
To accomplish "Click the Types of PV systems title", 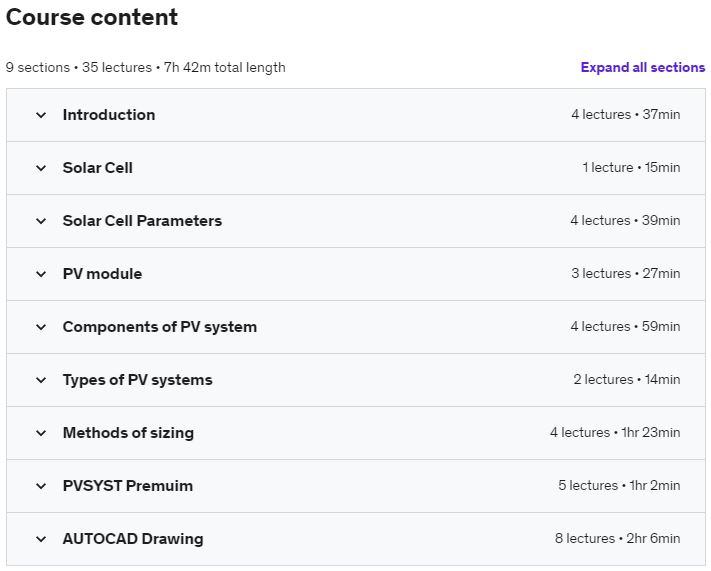I will [x=137, y=380].
